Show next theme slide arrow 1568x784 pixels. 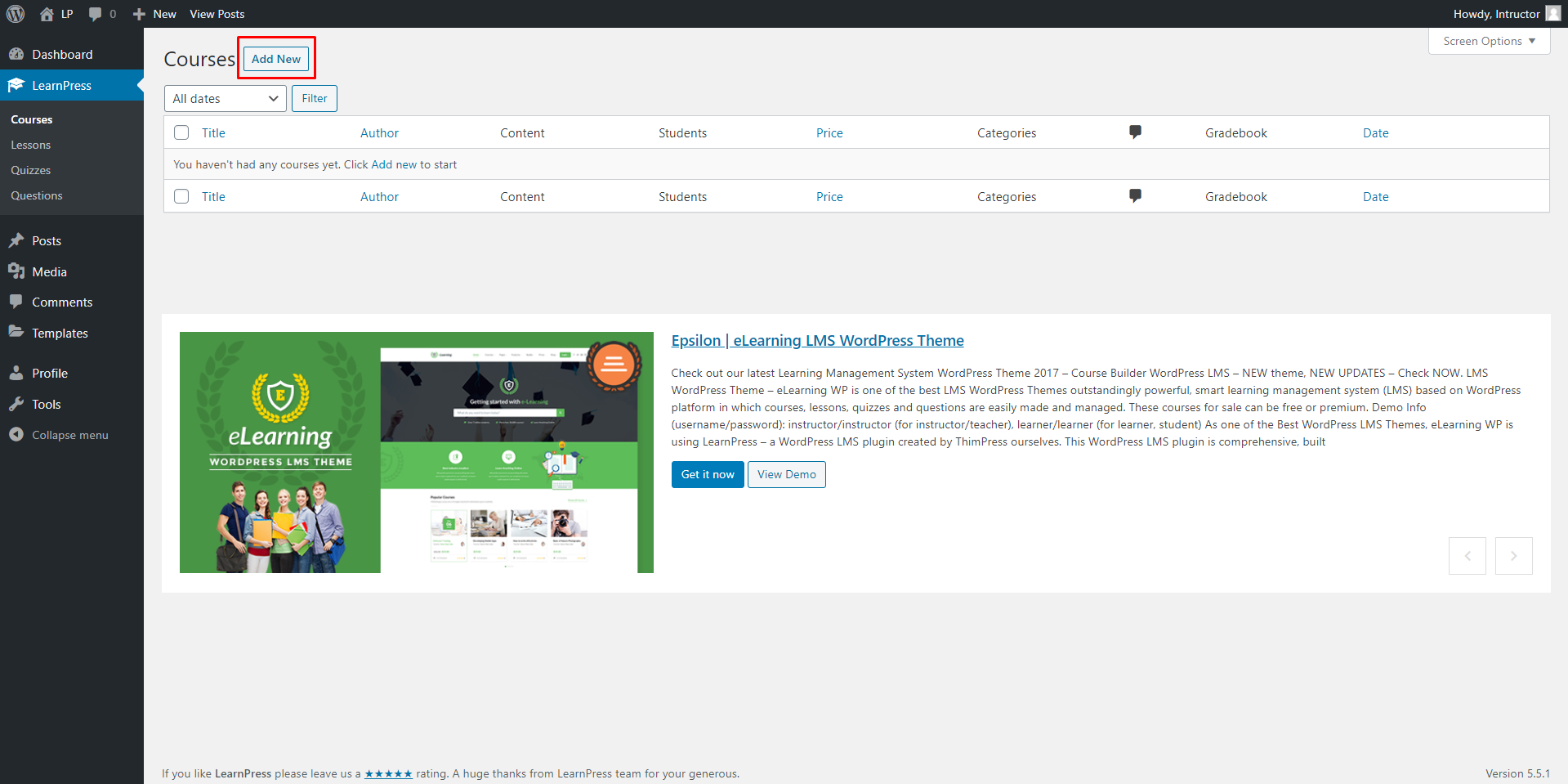(x=1514, y=556)
